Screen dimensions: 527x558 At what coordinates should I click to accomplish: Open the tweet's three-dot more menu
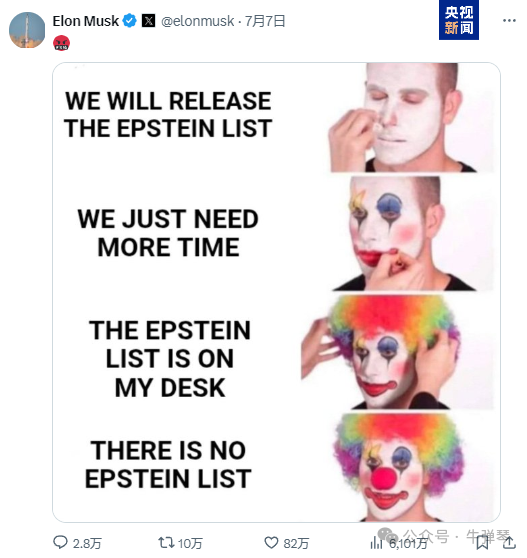[x=509, y=21]
